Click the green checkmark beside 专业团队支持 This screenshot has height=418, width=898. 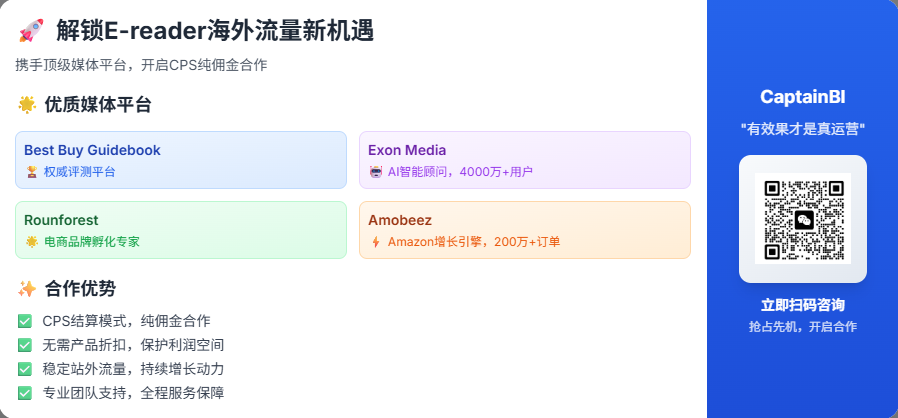click(25, 393)
